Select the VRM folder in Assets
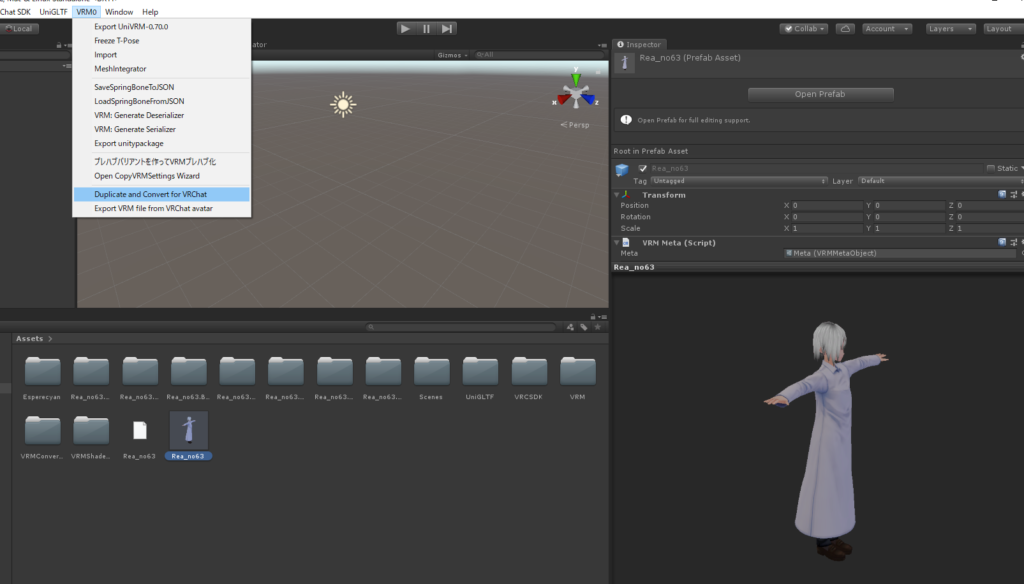Viewport: 1024px width, 584px height. 577,378
